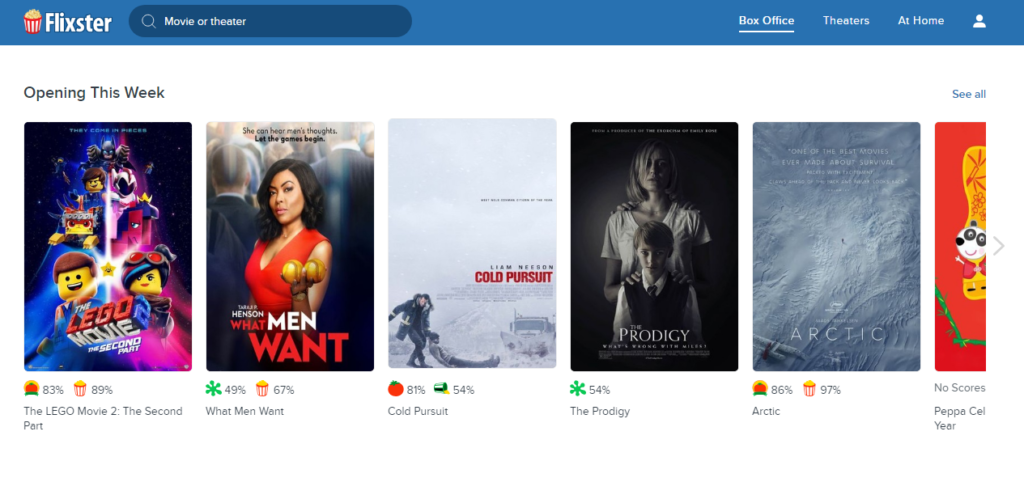Click the LEGO Movie 2 popcorn audience icon
The image size is (1024, 478).
pyautogui.click(x=80, y=389)
